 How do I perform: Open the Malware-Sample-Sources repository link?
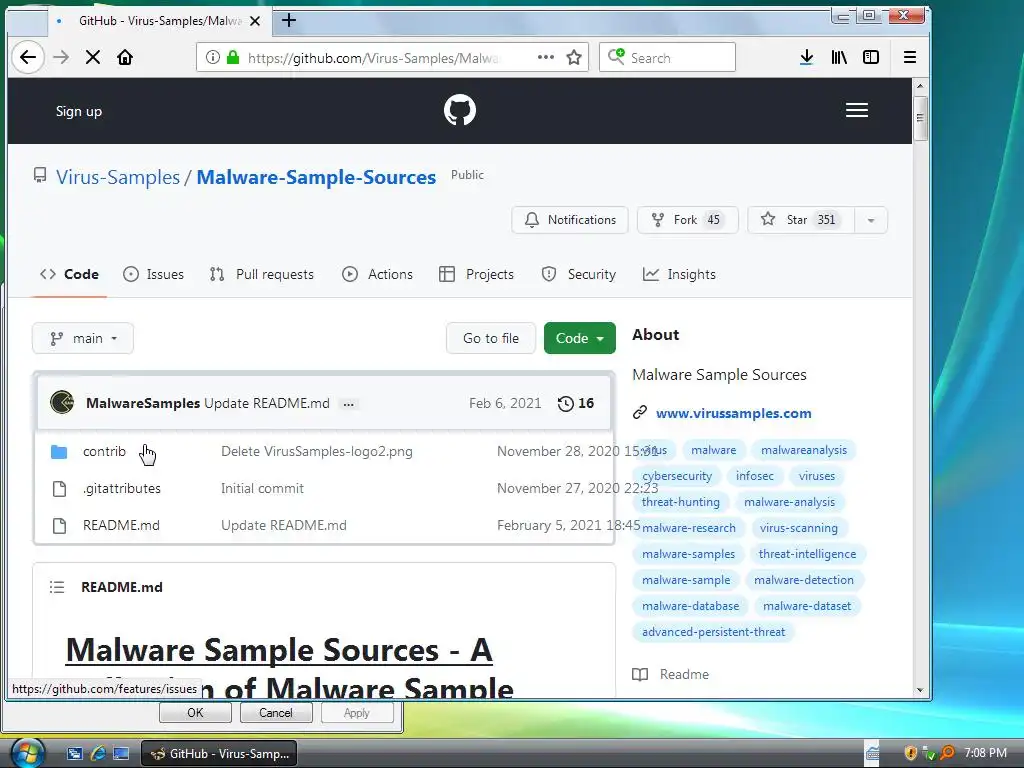316,177
